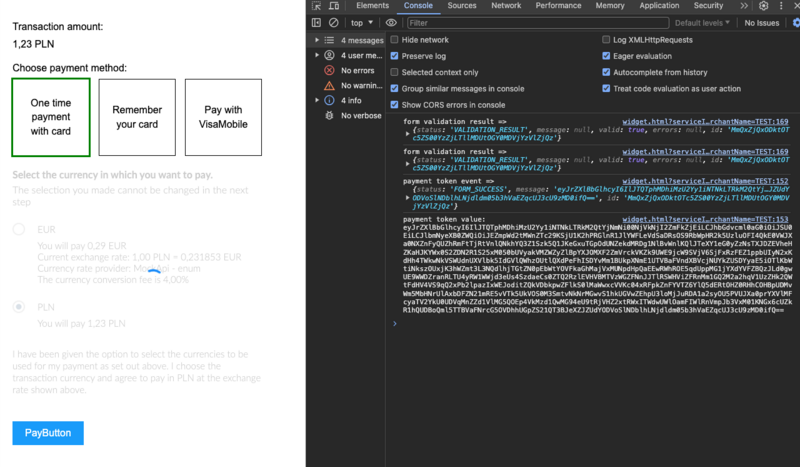Image resolution: width=800 pixels, height=467 pixels.
Task: Choose One time payment with card
Action: click(51, 117)
